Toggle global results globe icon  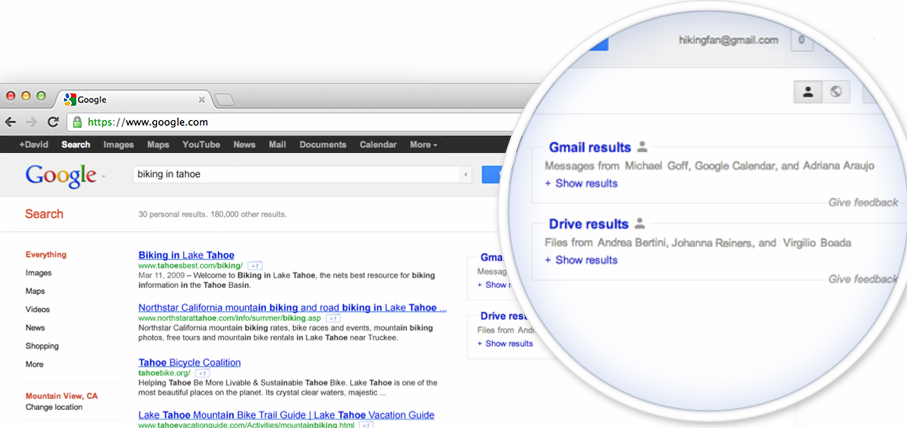pyautogui.click(x=836, y=91)
